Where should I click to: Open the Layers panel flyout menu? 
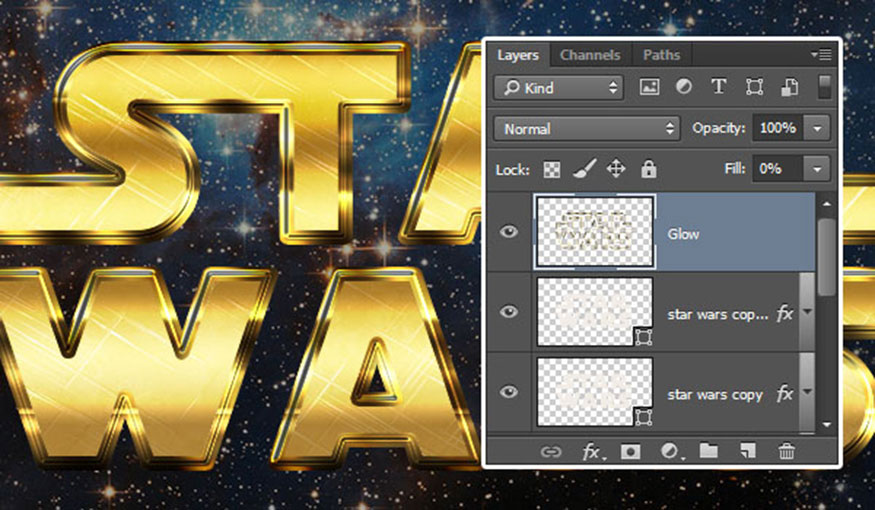click(x=821, y=55)
